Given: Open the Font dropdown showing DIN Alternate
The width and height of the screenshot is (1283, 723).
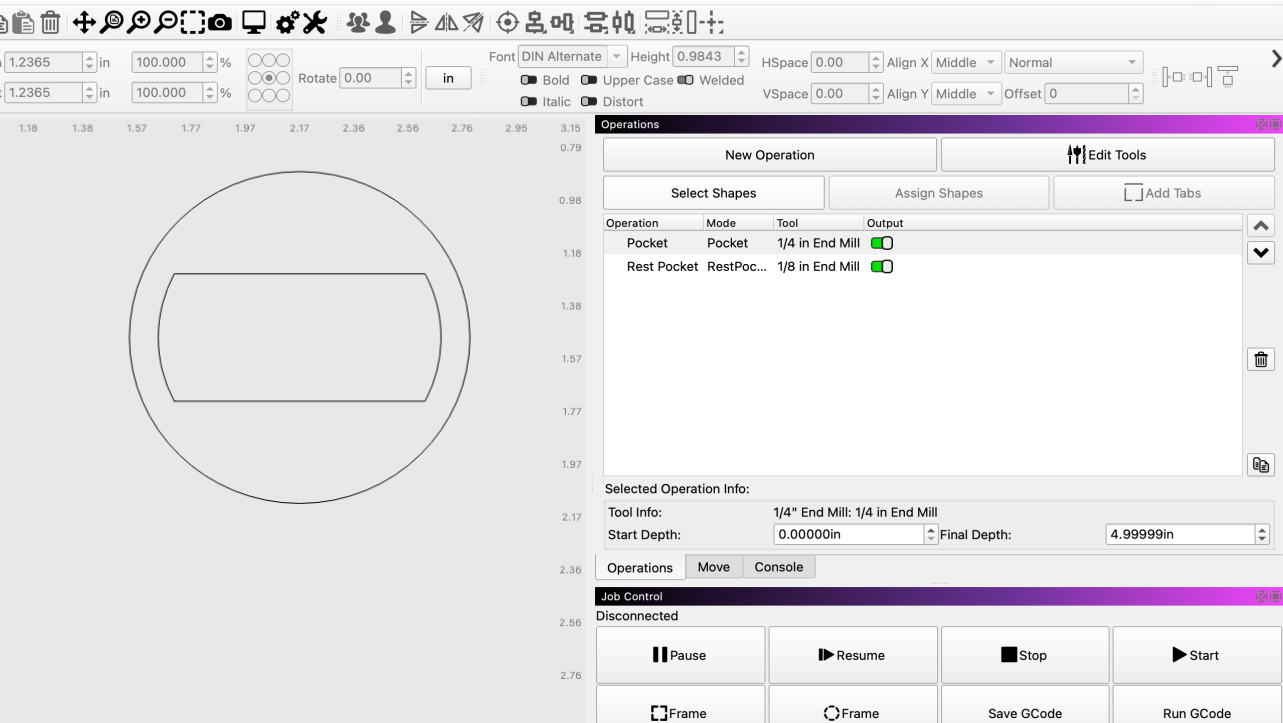Looking at the screenshot, I should pyautogui.click(x=572, y=57).
